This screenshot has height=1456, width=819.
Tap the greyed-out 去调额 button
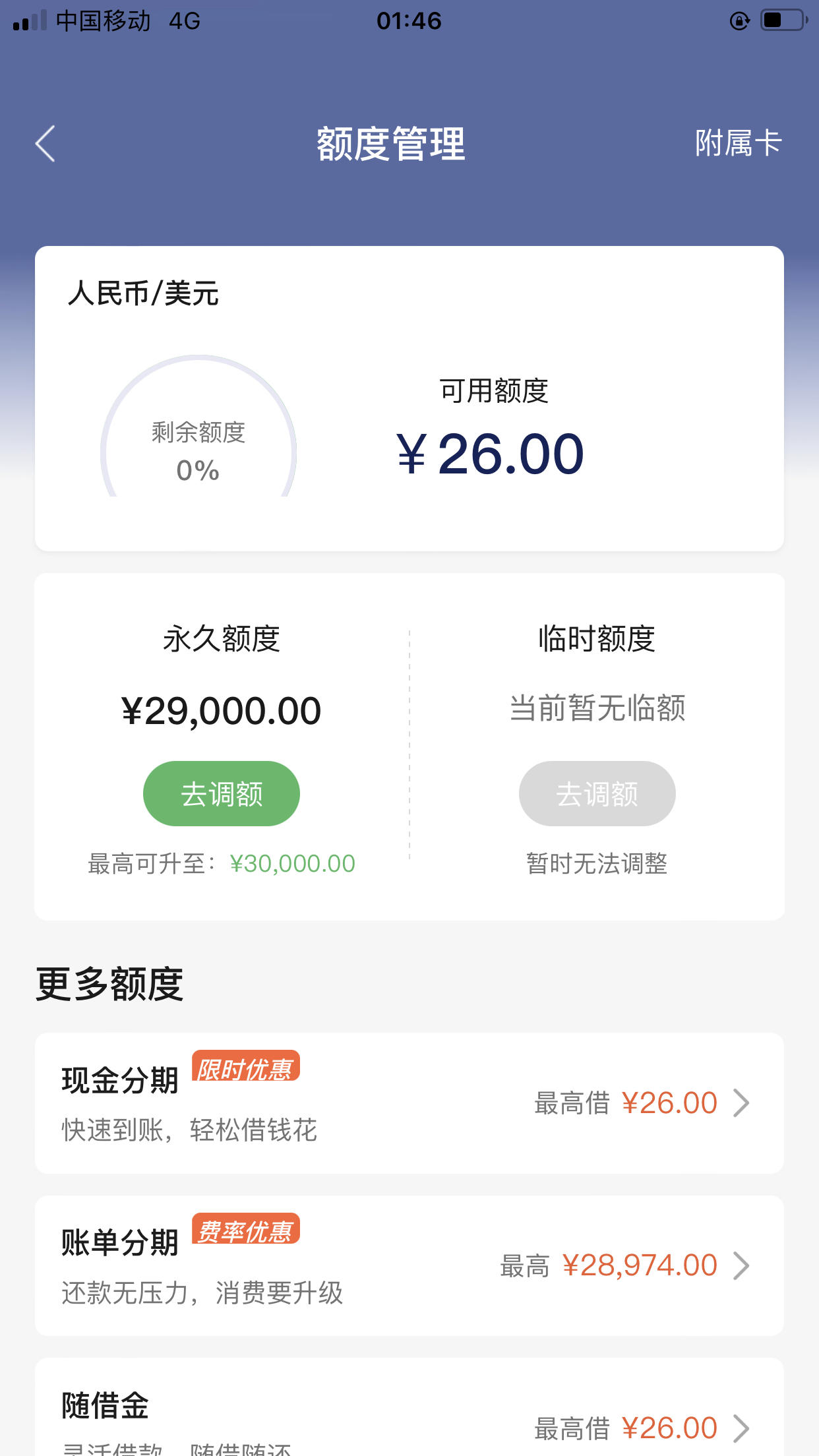pos(597,793)
